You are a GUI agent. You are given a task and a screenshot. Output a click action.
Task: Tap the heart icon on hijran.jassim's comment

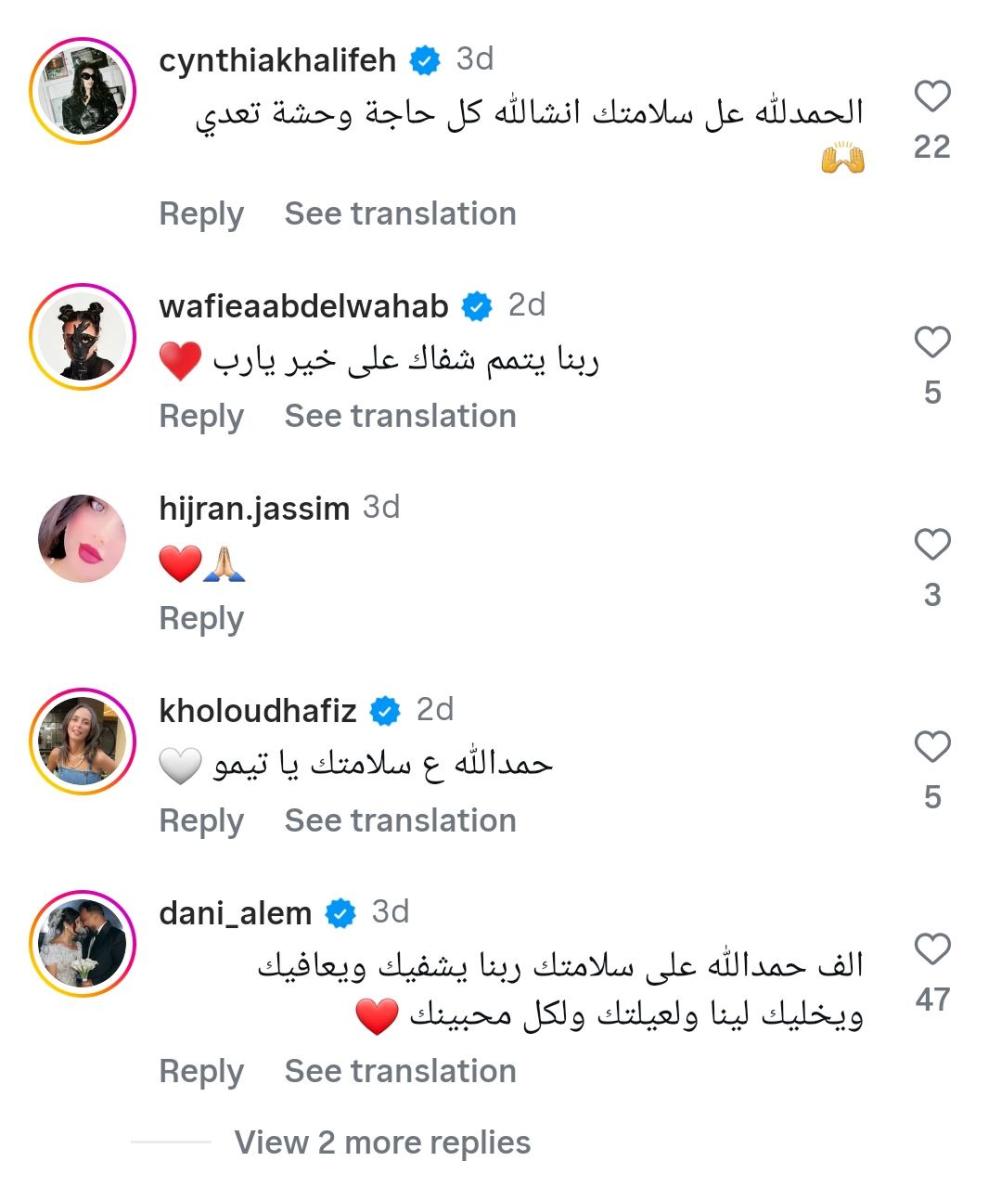coord(933,546)
